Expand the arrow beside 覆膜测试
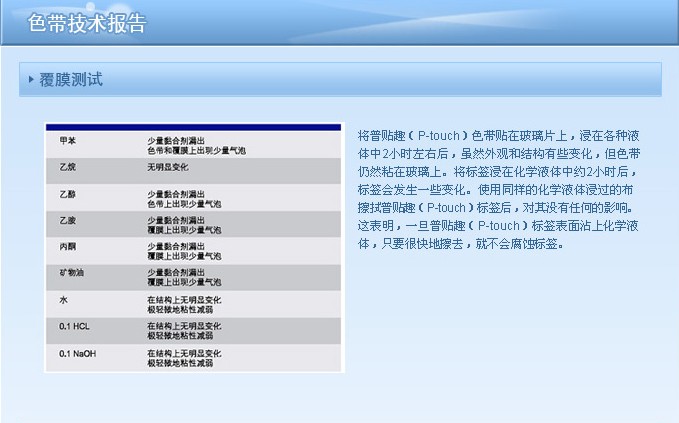This screenshot has width=679, height=423. pyautogui.click(x=32, y=80)
